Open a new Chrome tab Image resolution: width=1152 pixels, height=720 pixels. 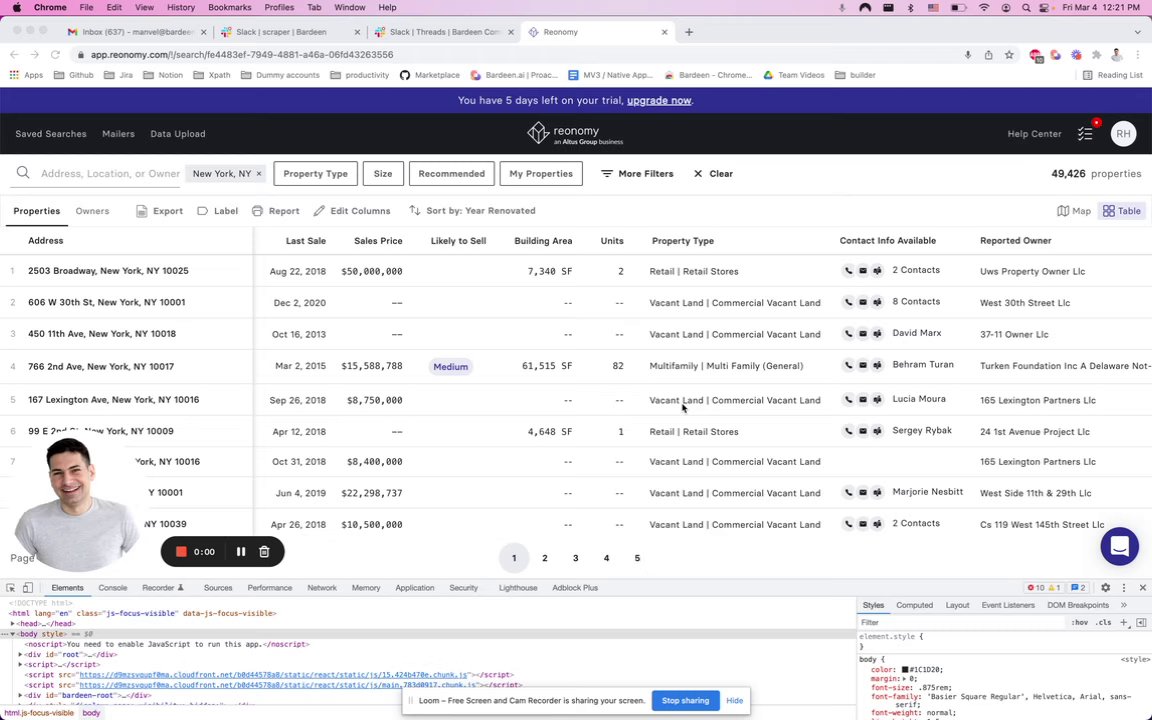tap(688, 32)
